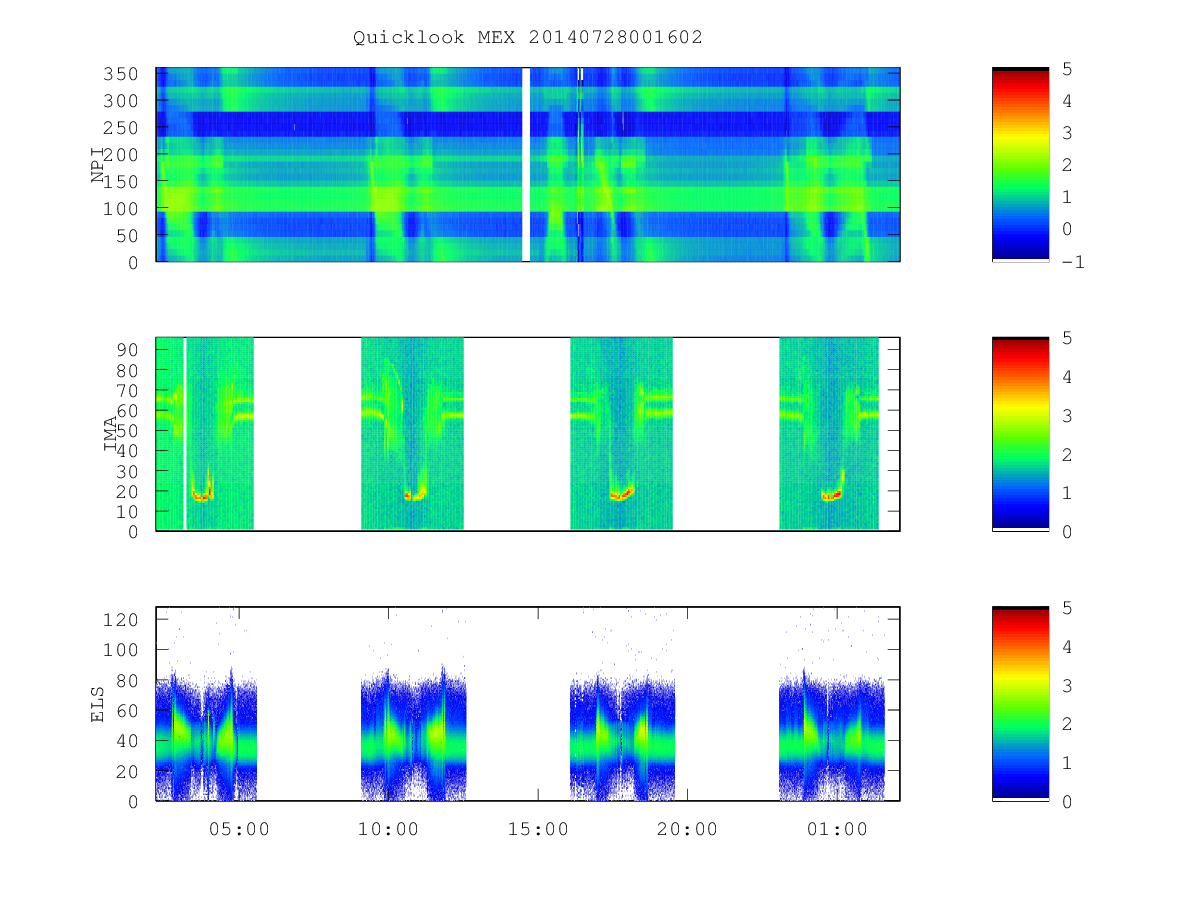
Task: Click the colorbar next to the IMA panel
Action: pos(1020,434)
